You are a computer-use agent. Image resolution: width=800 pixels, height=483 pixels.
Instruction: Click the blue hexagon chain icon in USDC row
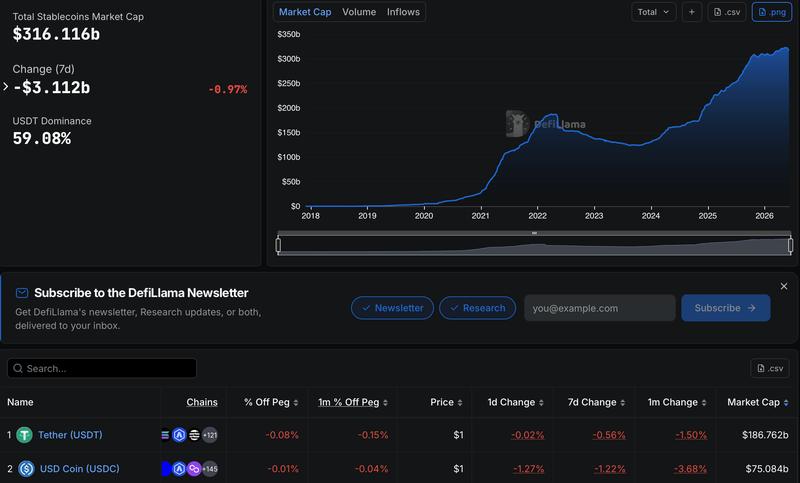tap(179, 468)
